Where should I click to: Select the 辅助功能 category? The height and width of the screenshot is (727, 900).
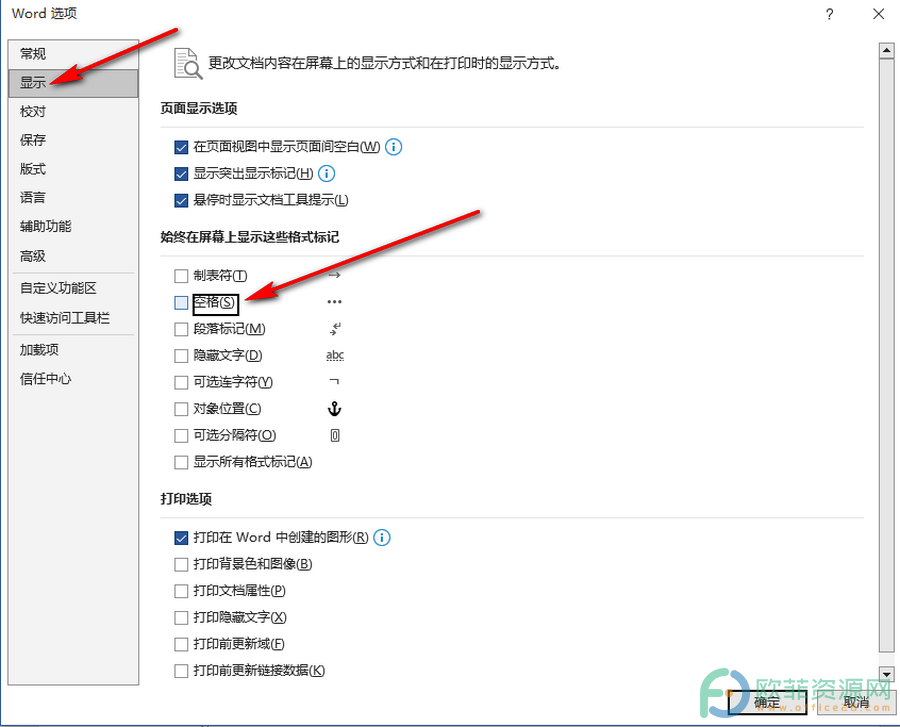(x=73, y=227)
